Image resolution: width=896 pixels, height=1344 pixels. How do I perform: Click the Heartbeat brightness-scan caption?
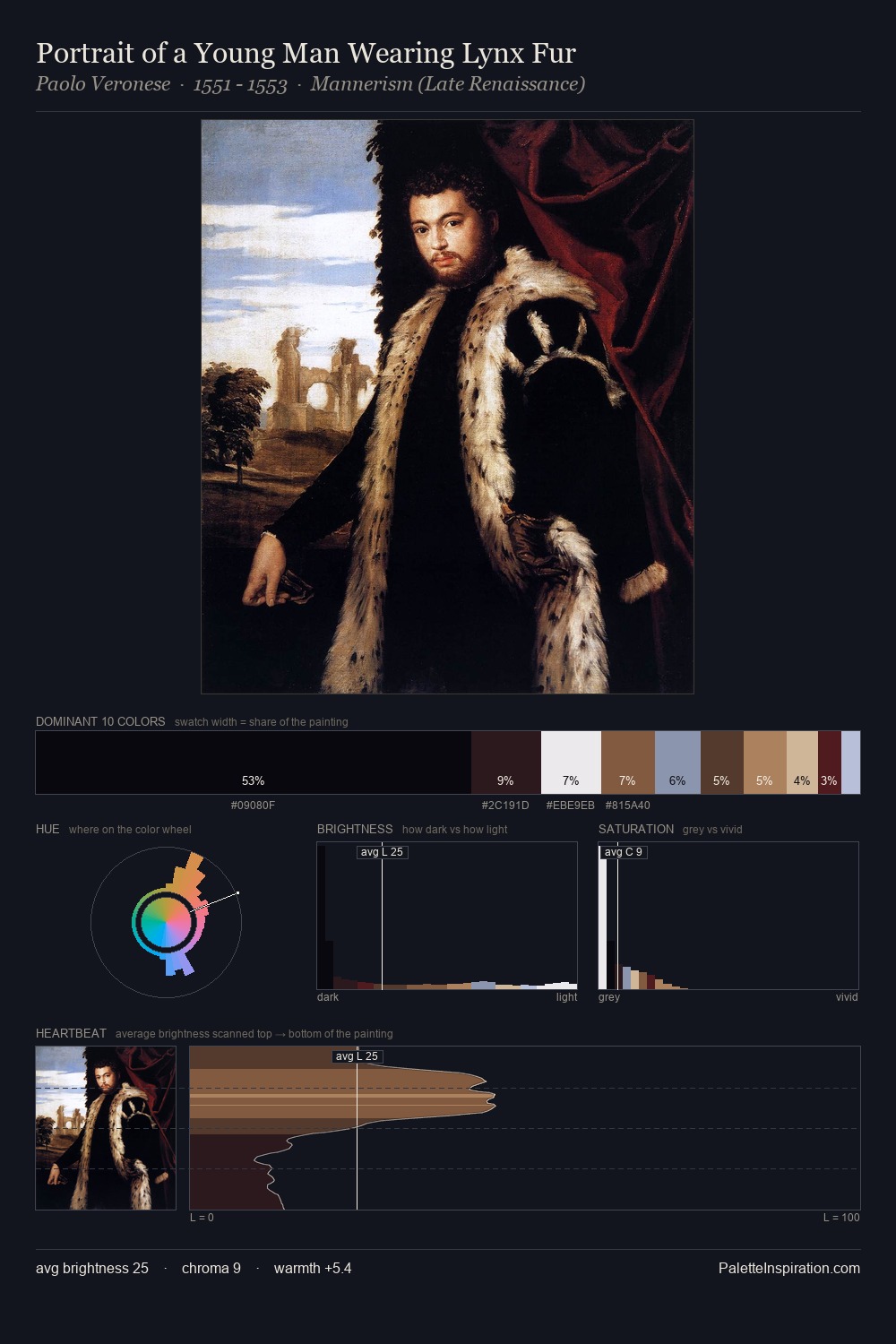tap(254, 1034)
